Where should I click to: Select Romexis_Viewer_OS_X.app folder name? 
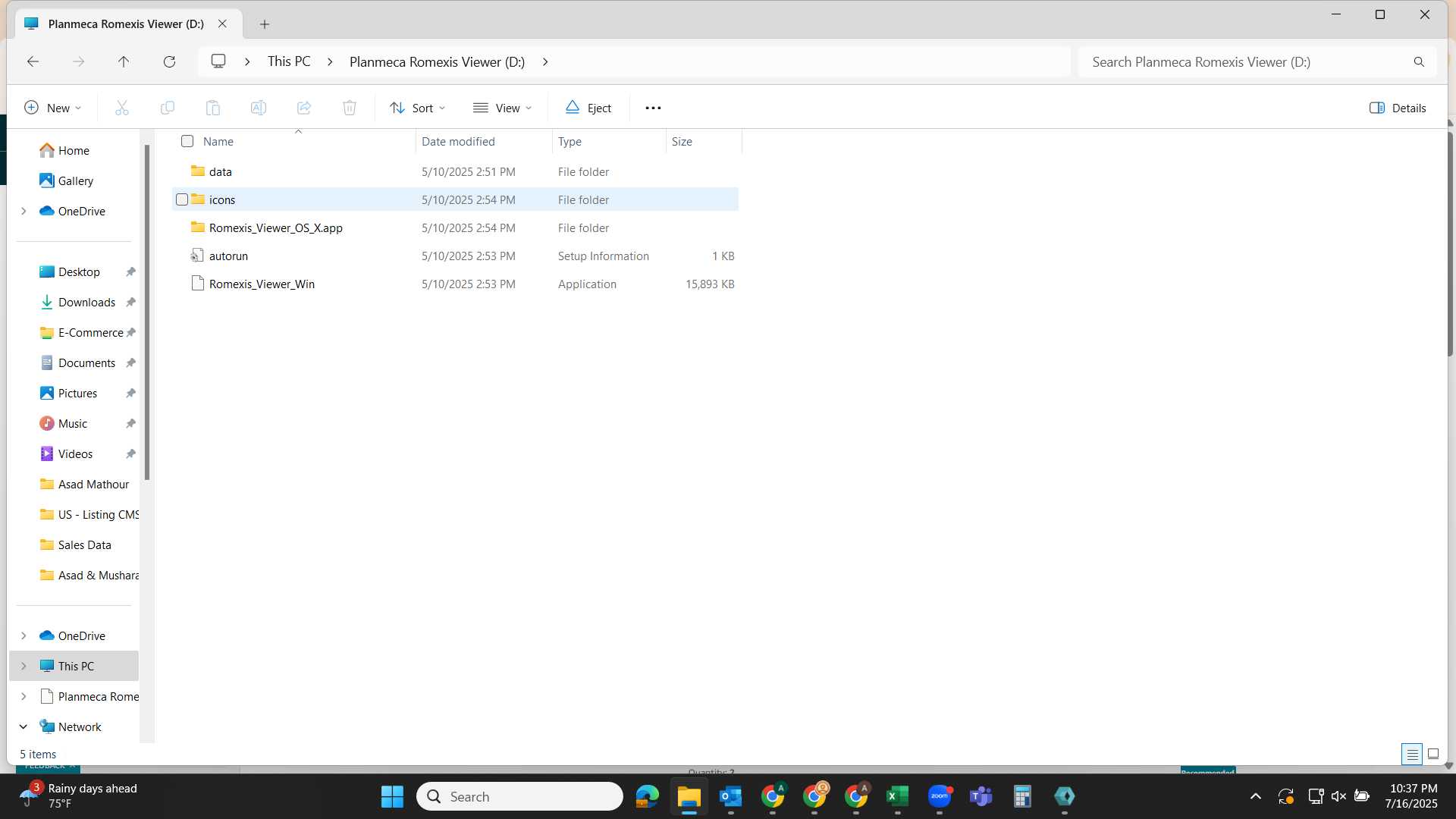click(276, 227)
